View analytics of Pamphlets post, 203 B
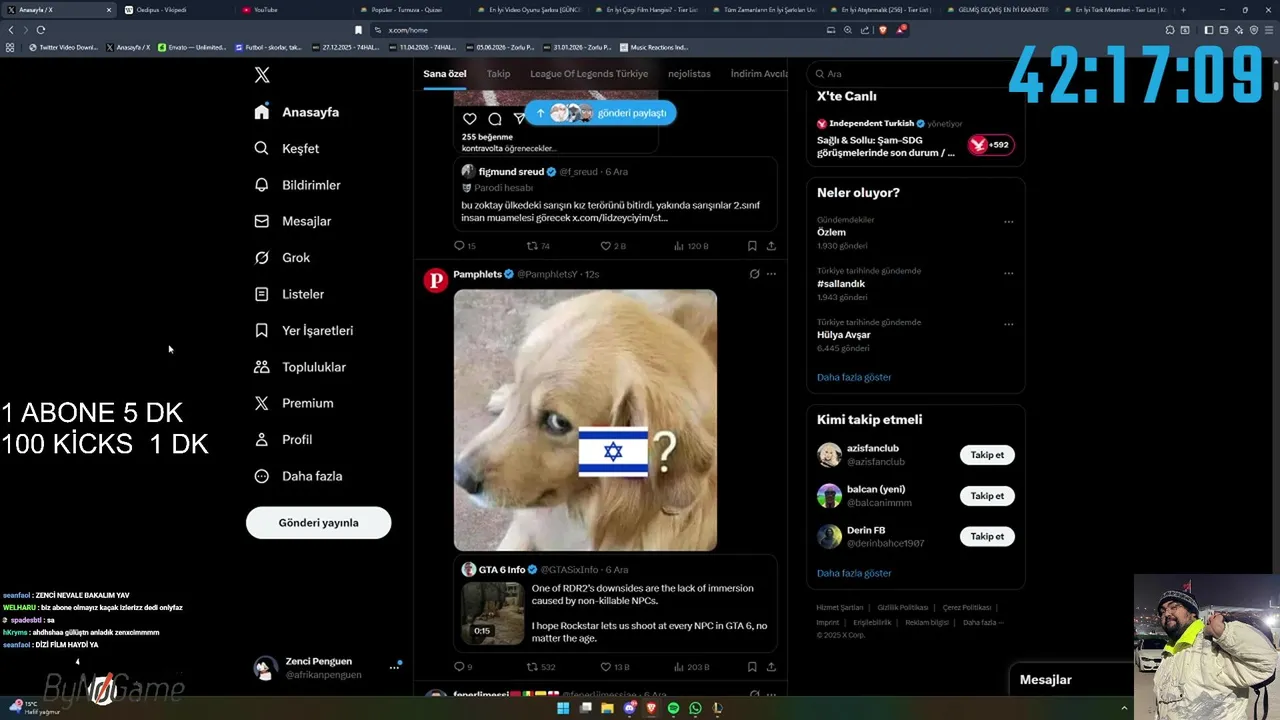This screenshot has width=1280, height=720. 691,666
